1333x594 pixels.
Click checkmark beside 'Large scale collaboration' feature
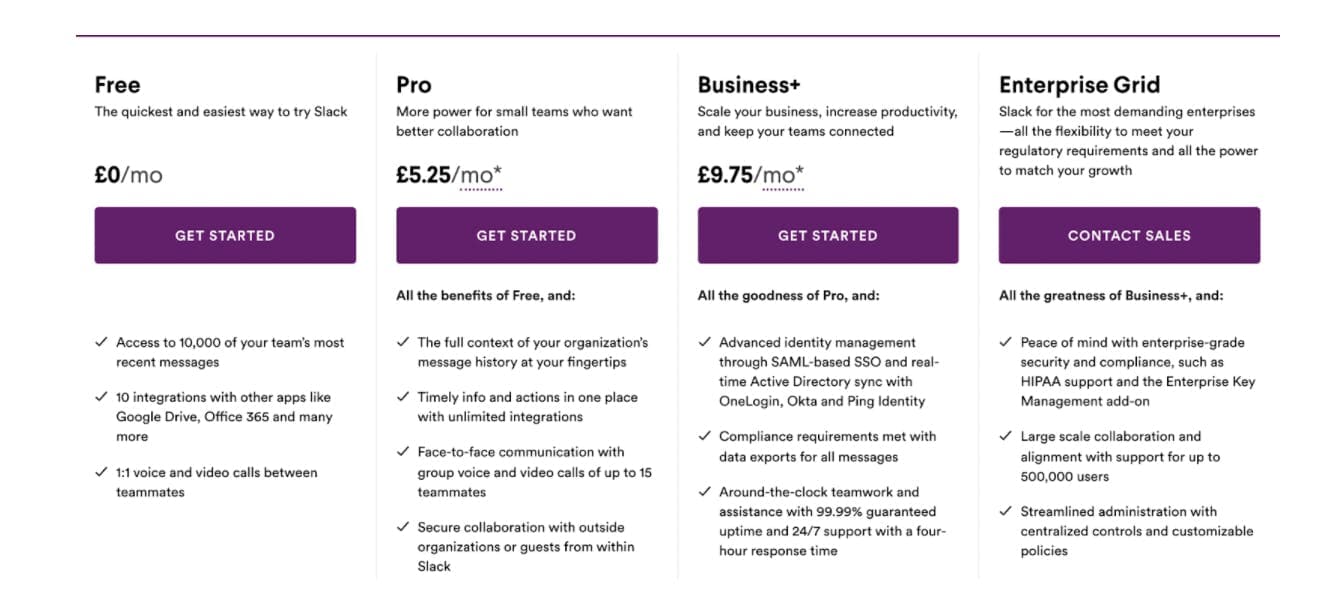point(1006,437)
